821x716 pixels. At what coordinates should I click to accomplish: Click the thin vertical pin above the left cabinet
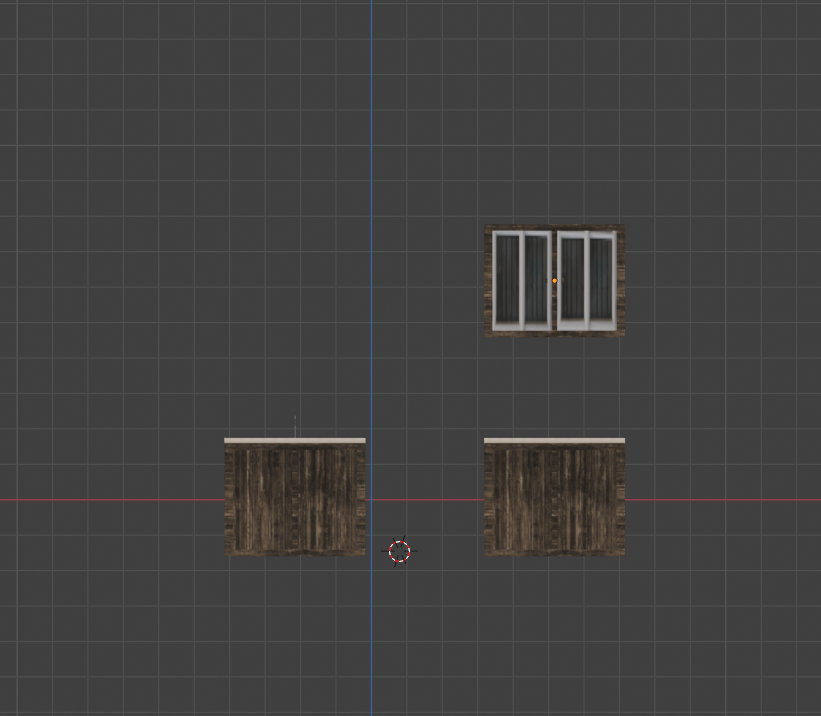pos(295,427)
